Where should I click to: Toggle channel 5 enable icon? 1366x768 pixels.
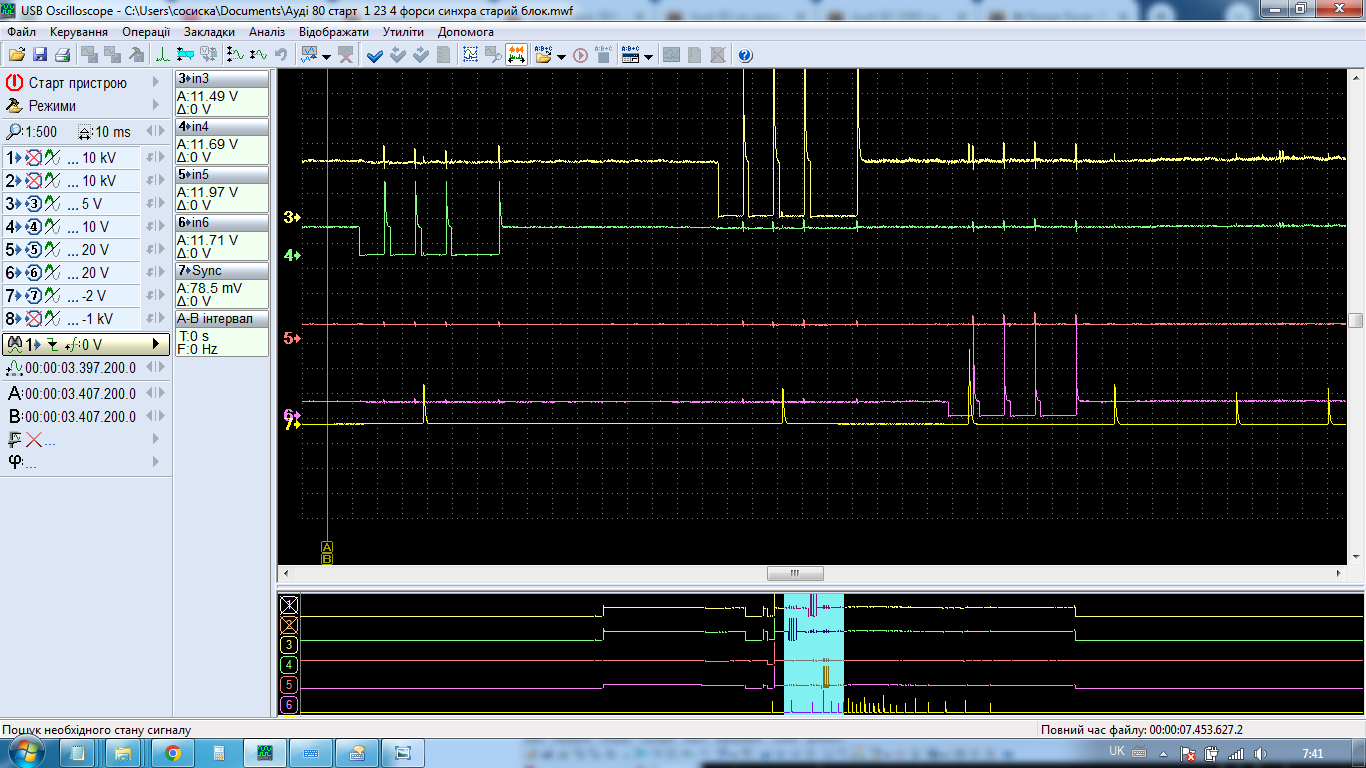coord(33,250)
